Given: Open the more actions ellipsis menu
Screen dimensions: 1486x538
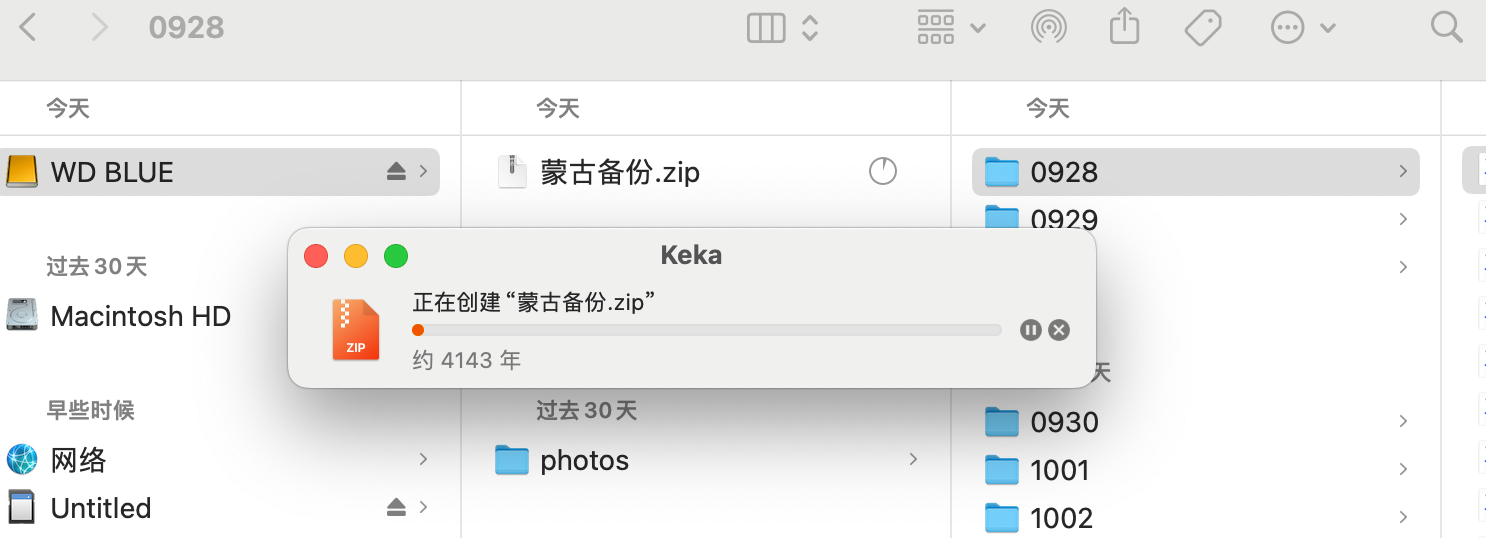Looking at the screenshot, I should click(1303, 28).
